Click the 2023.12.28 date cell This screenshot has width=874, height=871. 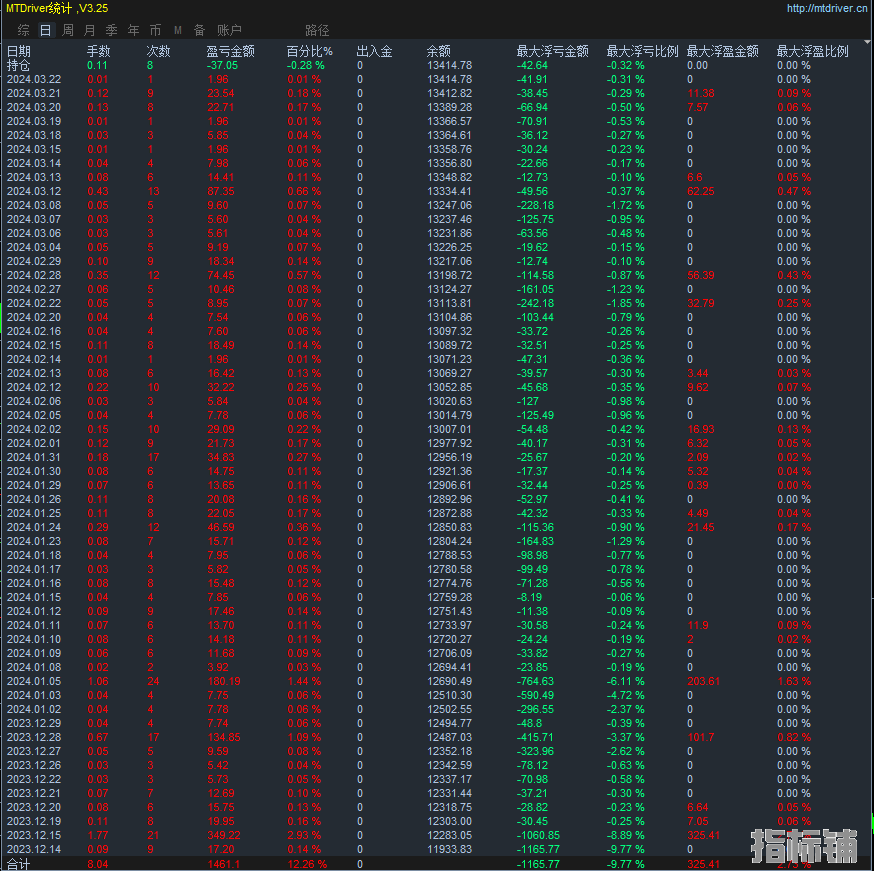coord(34,737)
